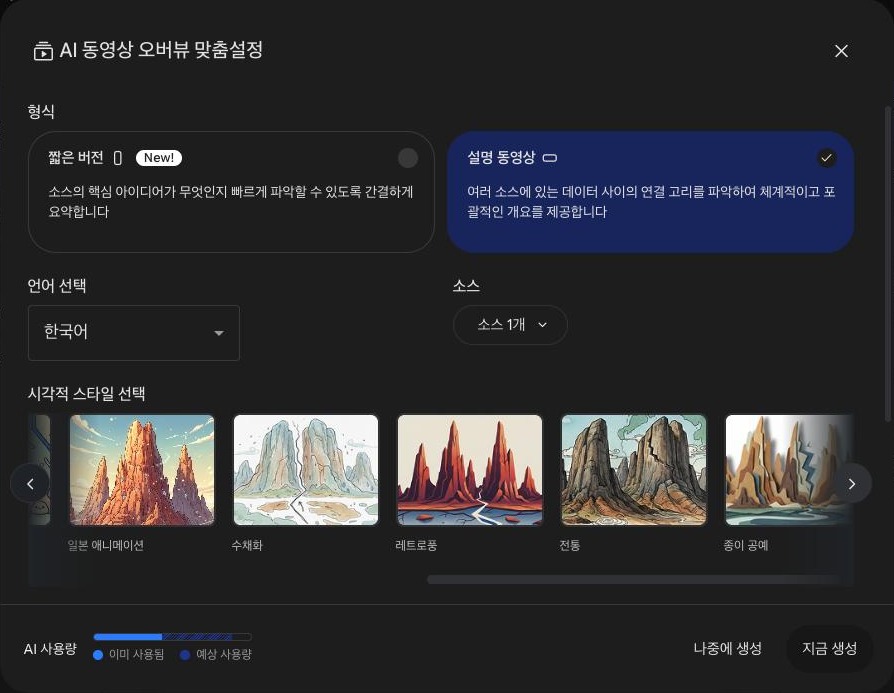This screenshot has height=693, width=894.
Task: Close the AI 동영상 오버뷰 dialog
Action: click(841, 51)
